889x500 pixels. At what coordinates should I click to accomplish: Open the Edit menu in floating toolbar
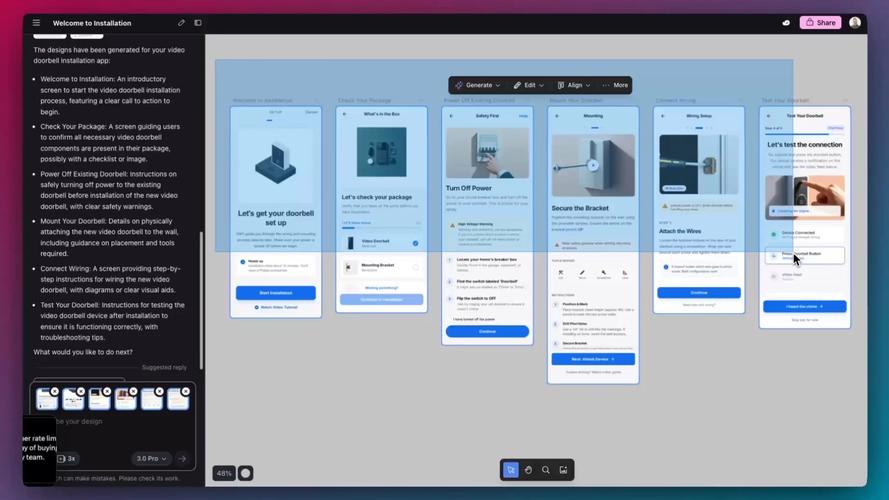[x=528, y=85]
